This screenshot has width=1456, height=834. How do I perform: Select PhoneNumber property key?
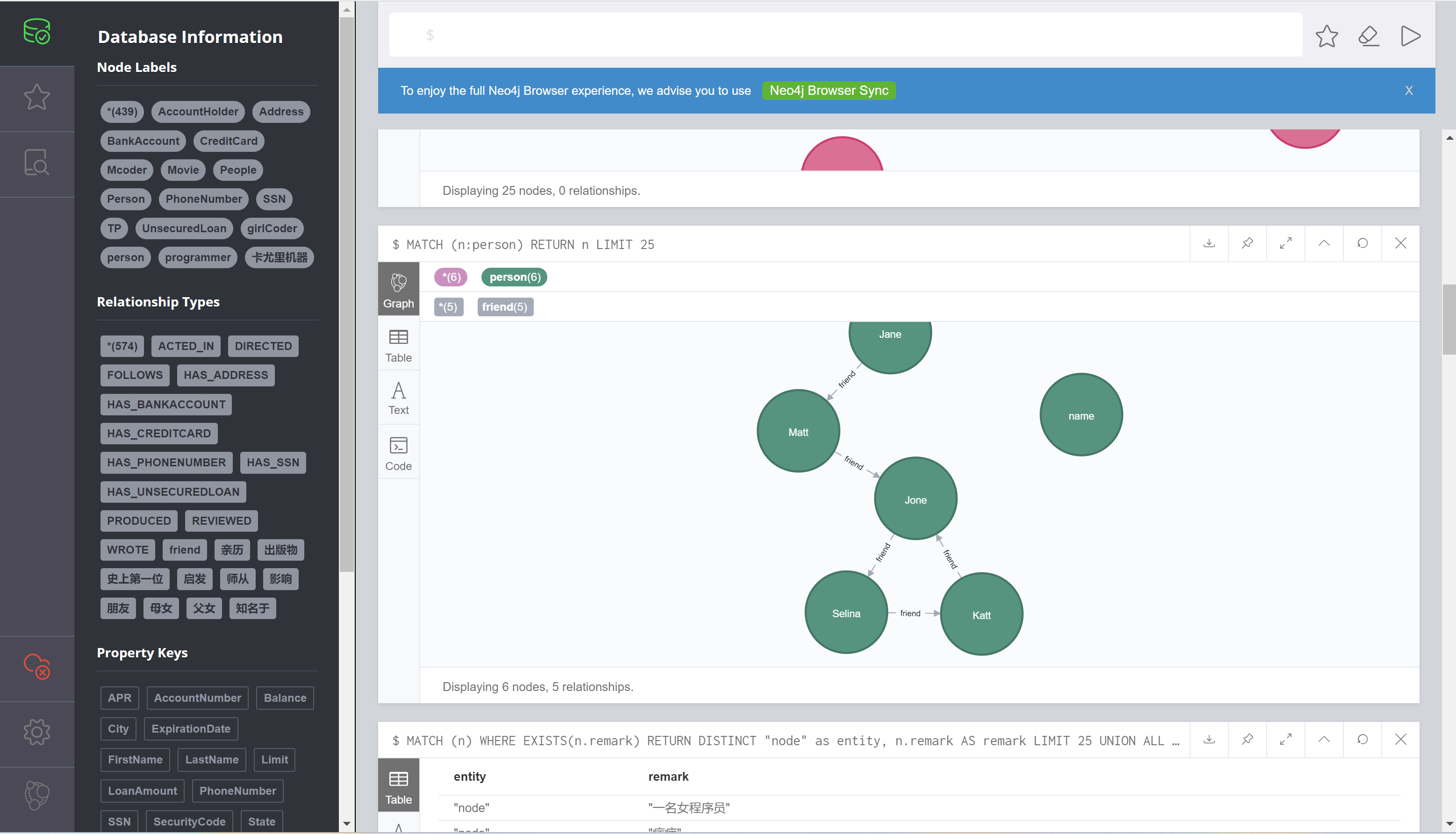point(238,791)
